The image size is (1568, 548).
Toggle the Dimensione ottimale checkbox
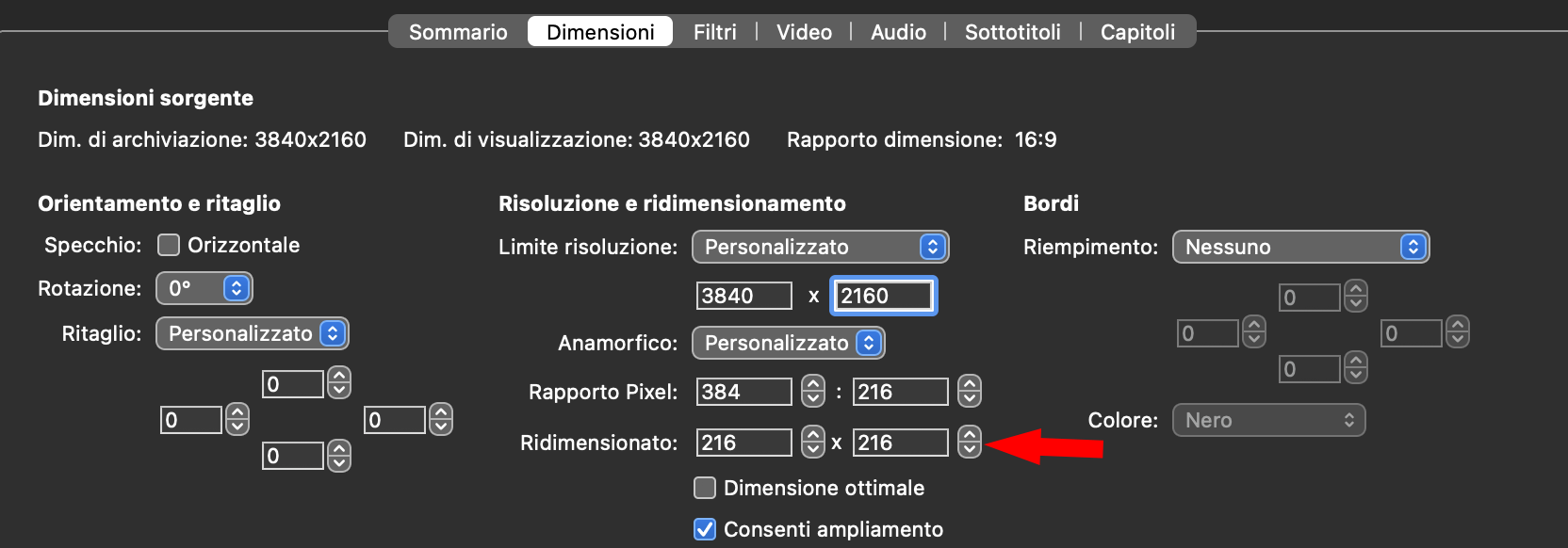[x=705, y=488]
